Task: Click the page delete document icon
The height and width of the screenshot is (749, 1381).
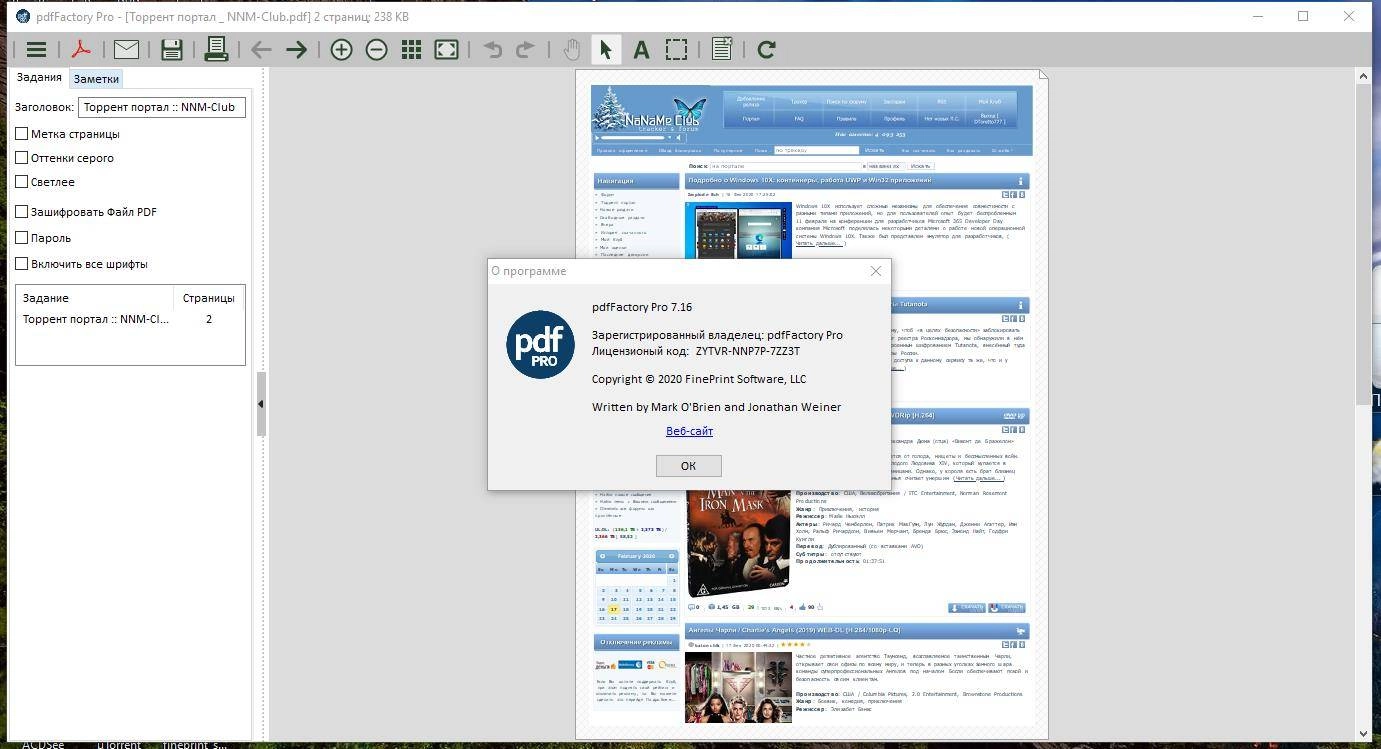Action: [x=721, y=49]
